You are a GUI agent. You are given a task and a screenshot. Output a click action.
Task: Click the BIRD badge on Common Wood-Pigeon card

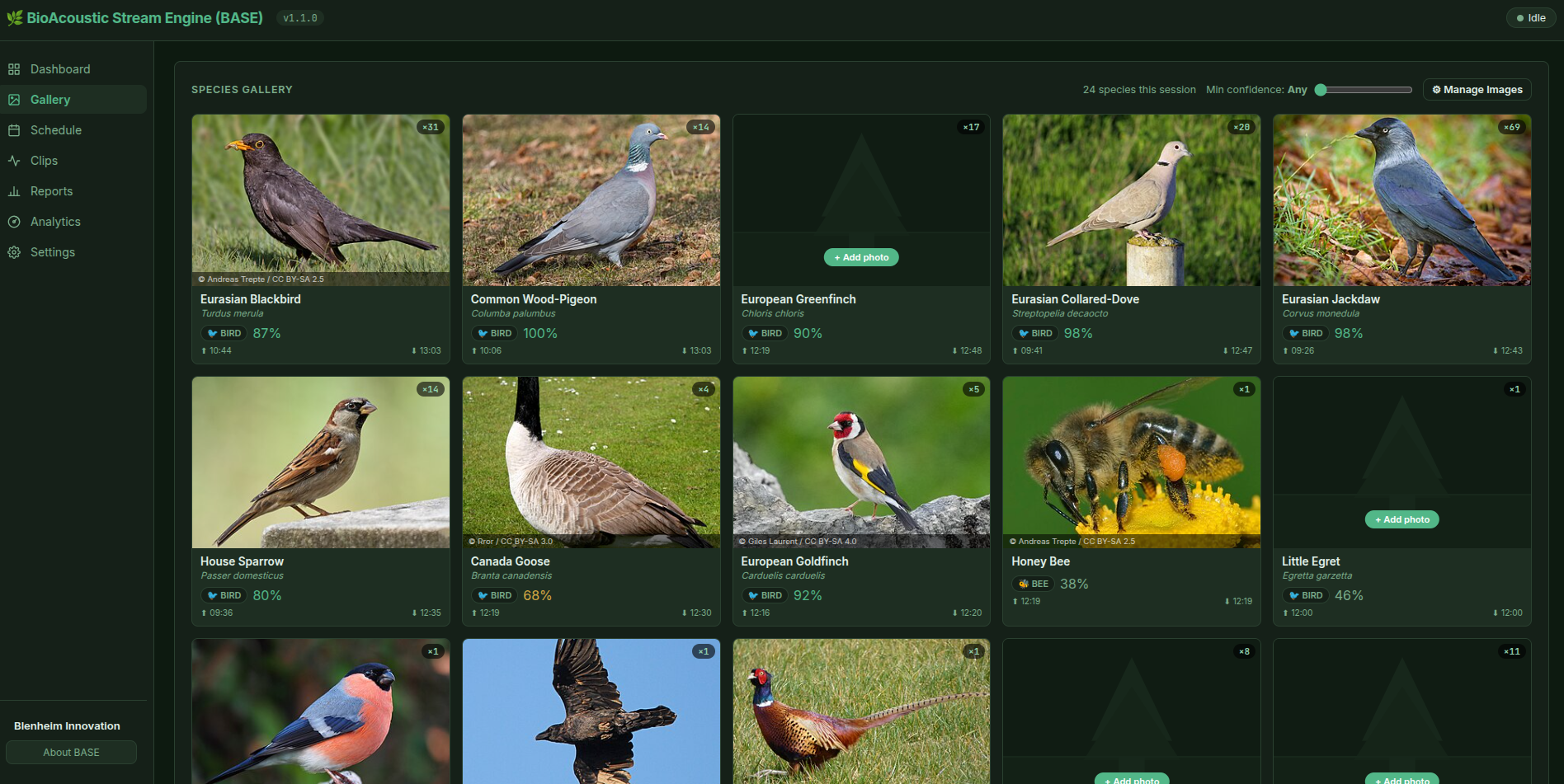[494, 333]
